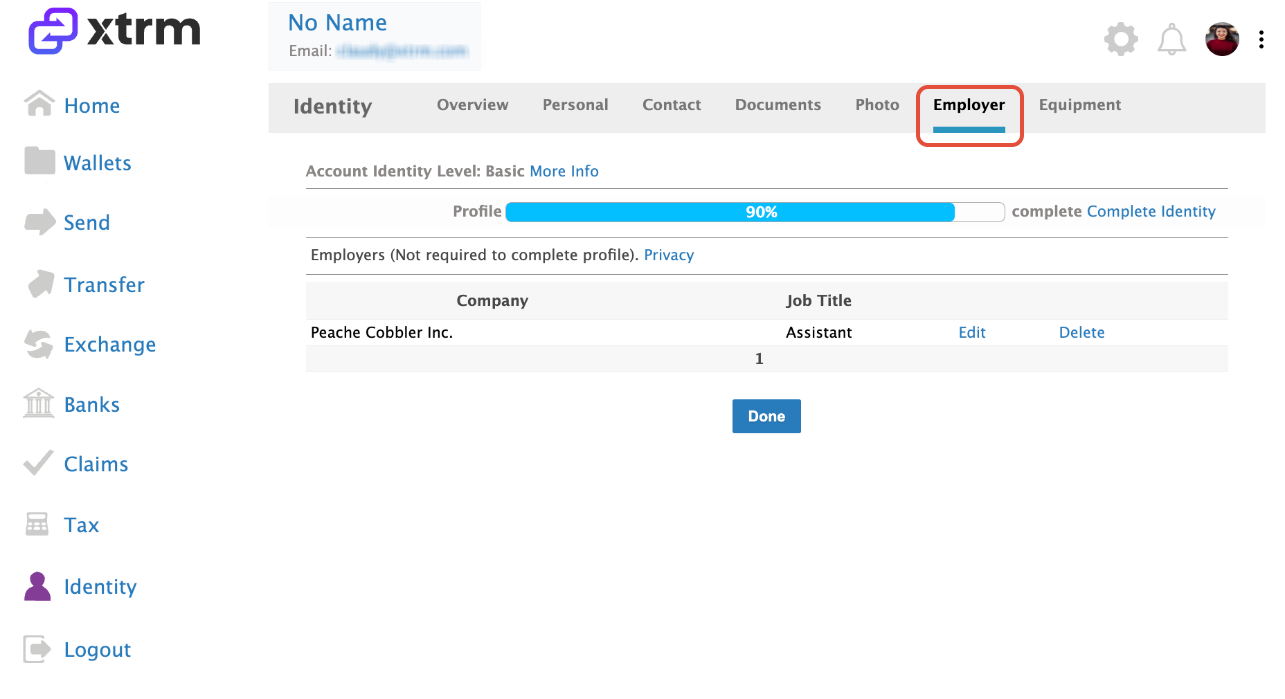Click the Banks building icon

[x=39, y=404]
